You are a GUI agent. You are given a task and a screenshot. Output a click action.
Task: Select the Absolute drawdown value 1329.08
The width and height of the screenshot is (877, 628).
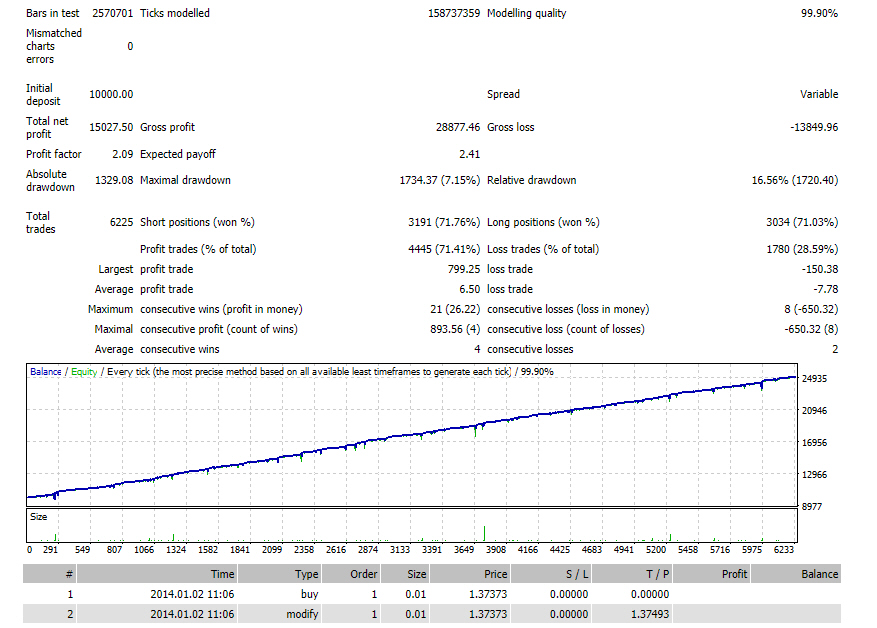point(114,180)
